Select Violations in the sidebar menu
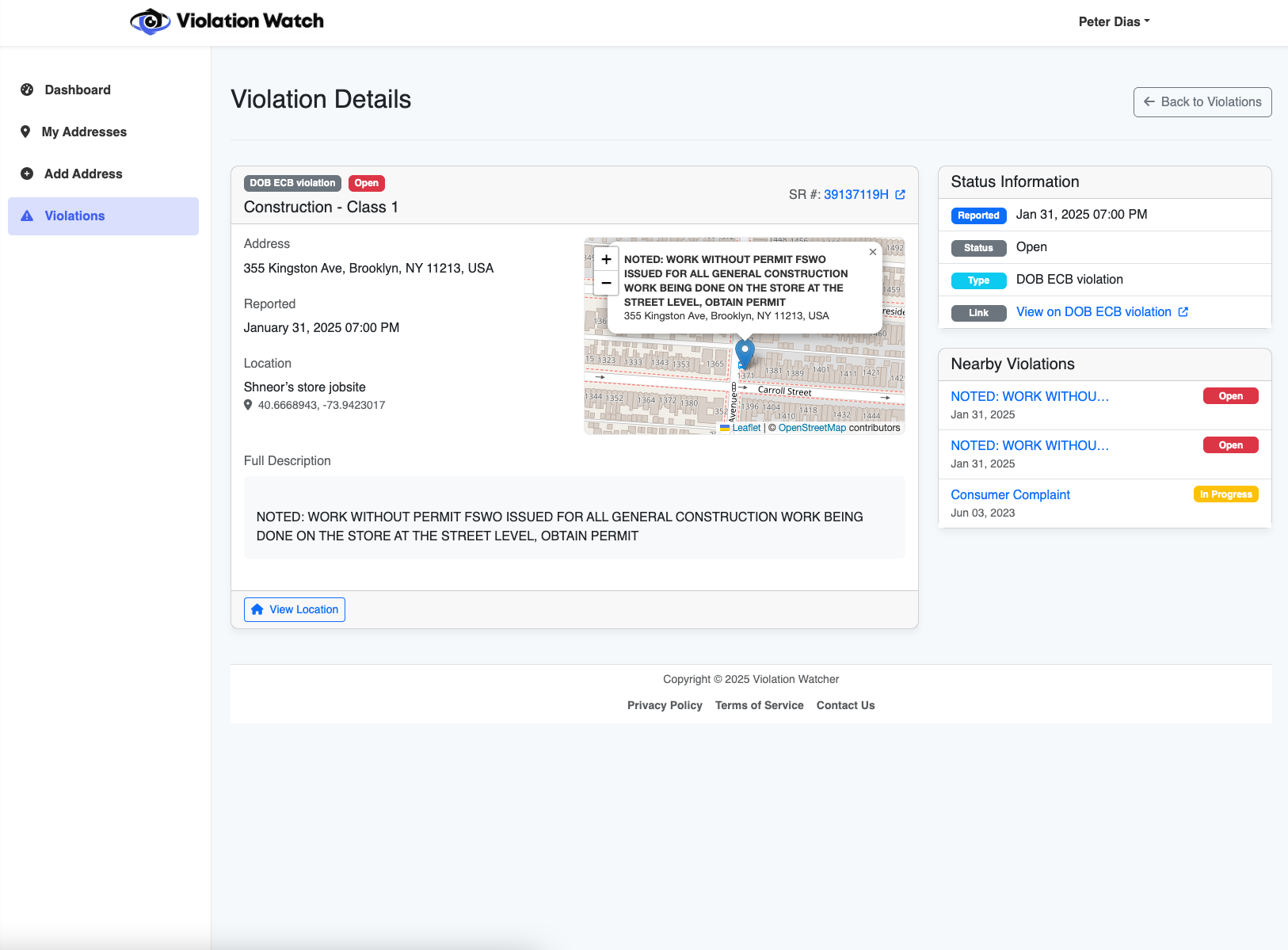 (74, 216)
